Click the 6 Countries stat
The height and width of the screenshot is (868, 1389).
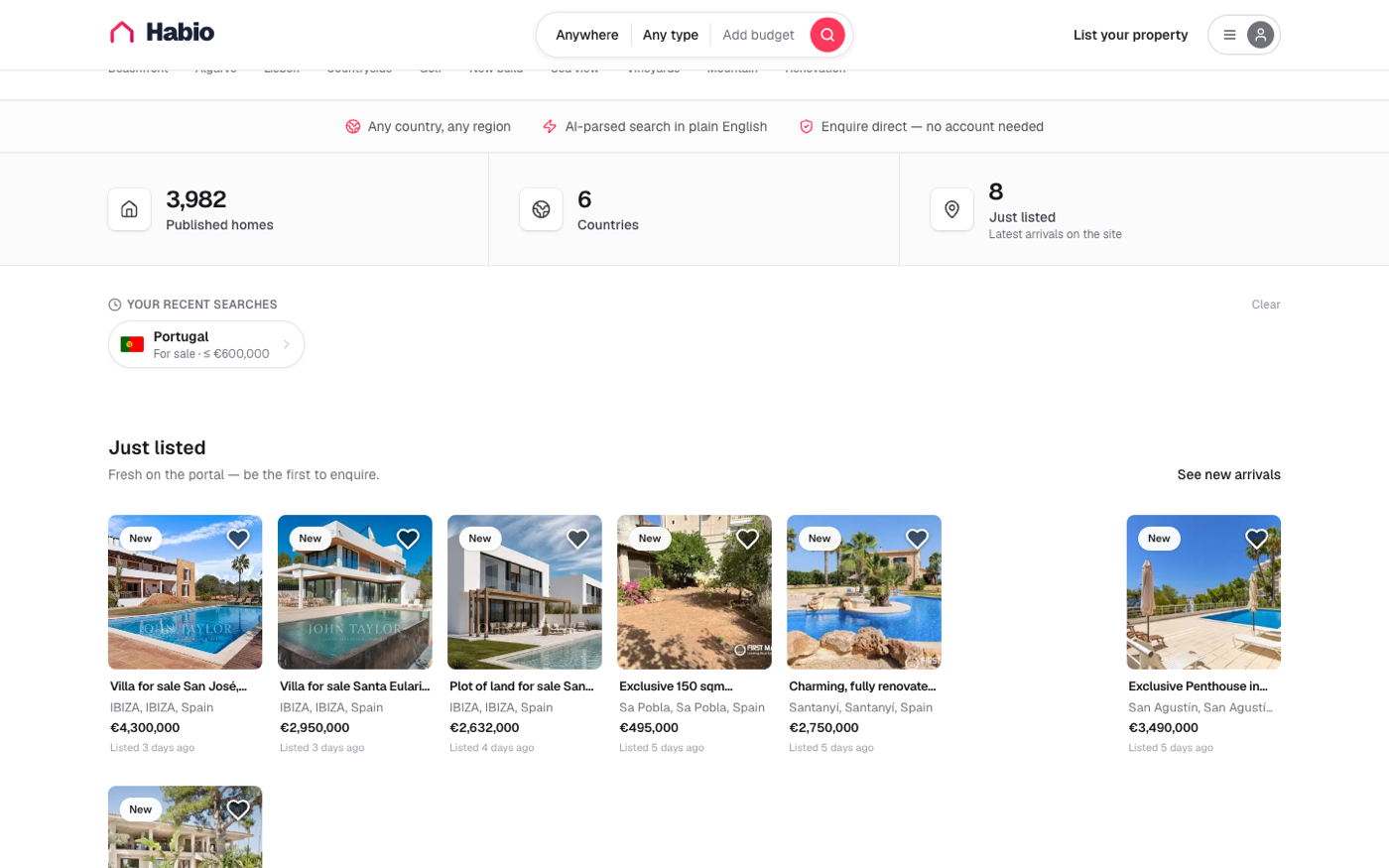(x=608, y=209)
